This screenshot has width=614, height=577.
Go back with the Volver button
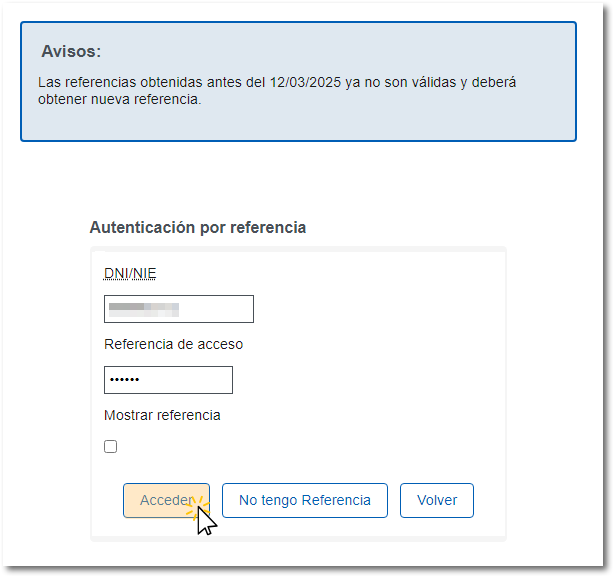pyautogui.click(x=437, y=501)
